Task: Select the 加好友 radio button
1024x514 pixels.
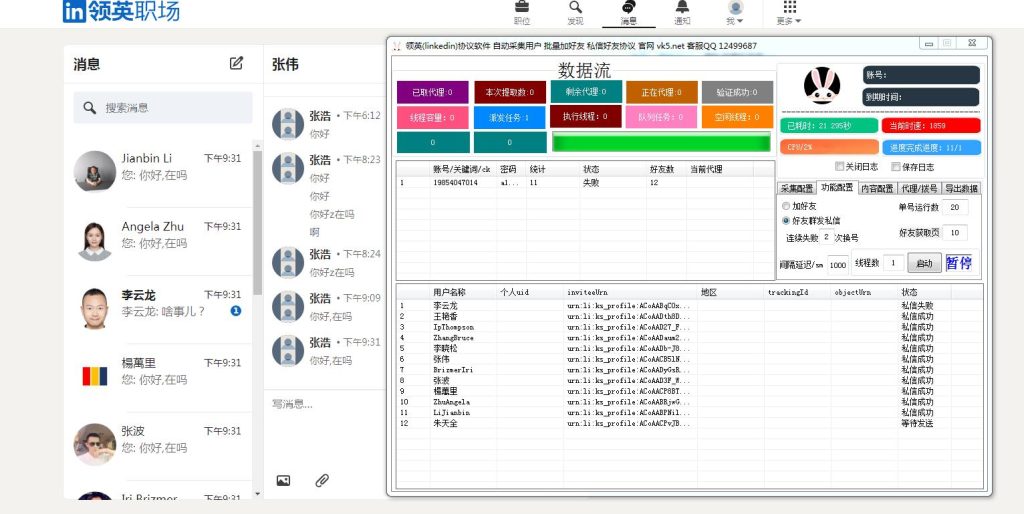Action: click(x=786, y=206)
